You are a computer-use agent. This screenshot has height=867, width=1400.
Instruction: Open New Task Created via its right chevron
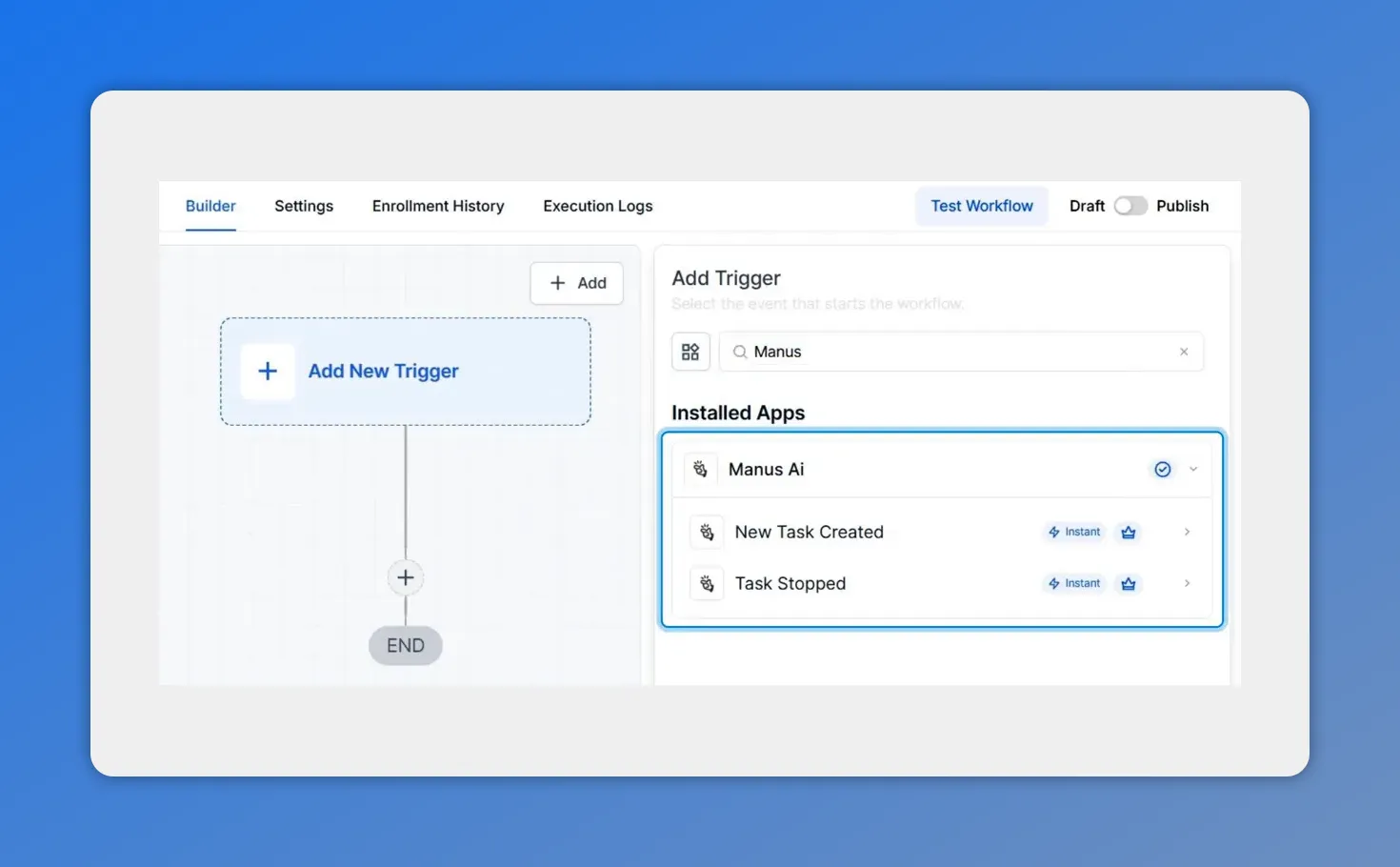1187,532
